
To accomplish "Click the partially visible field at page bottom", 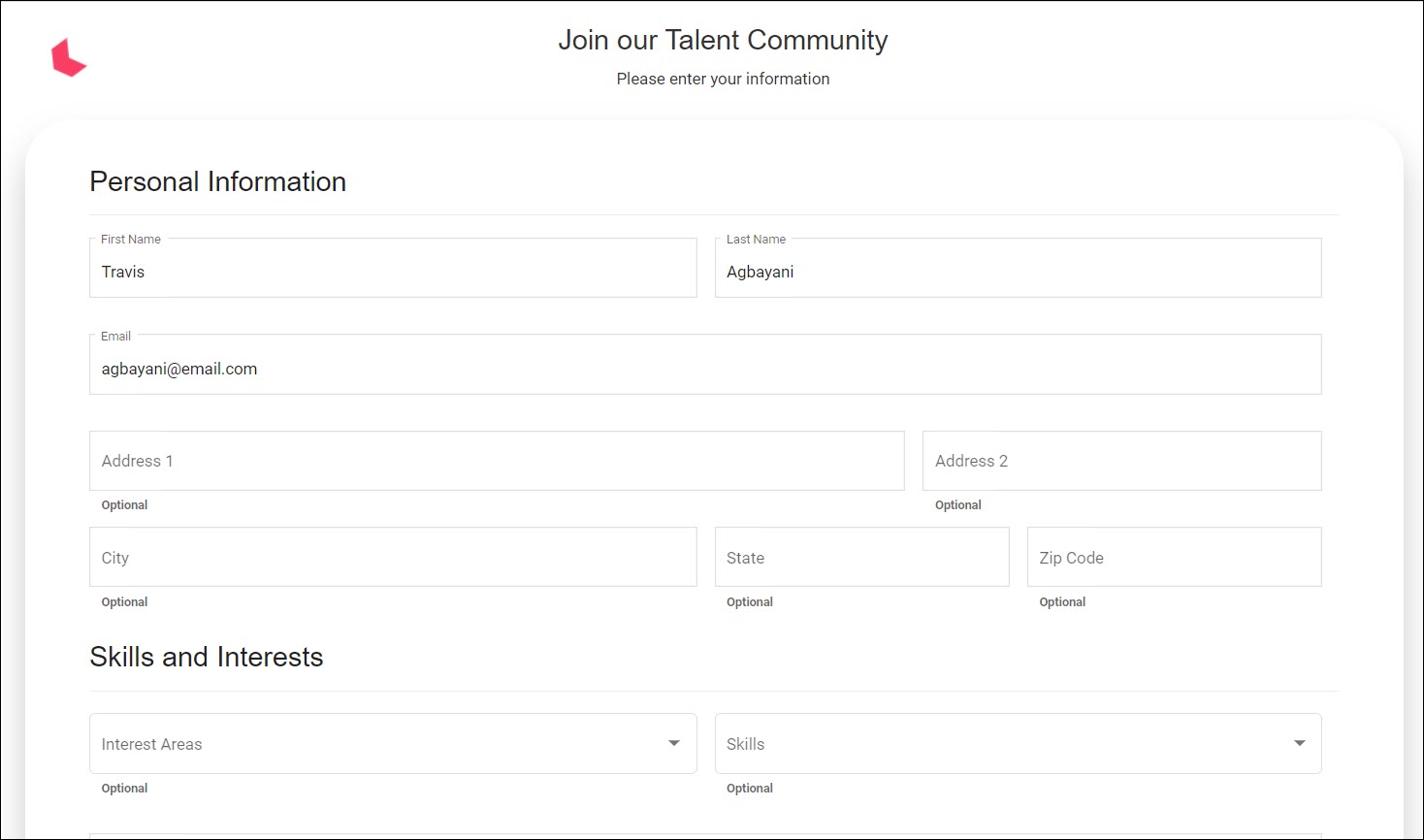I will coord(705,835).
